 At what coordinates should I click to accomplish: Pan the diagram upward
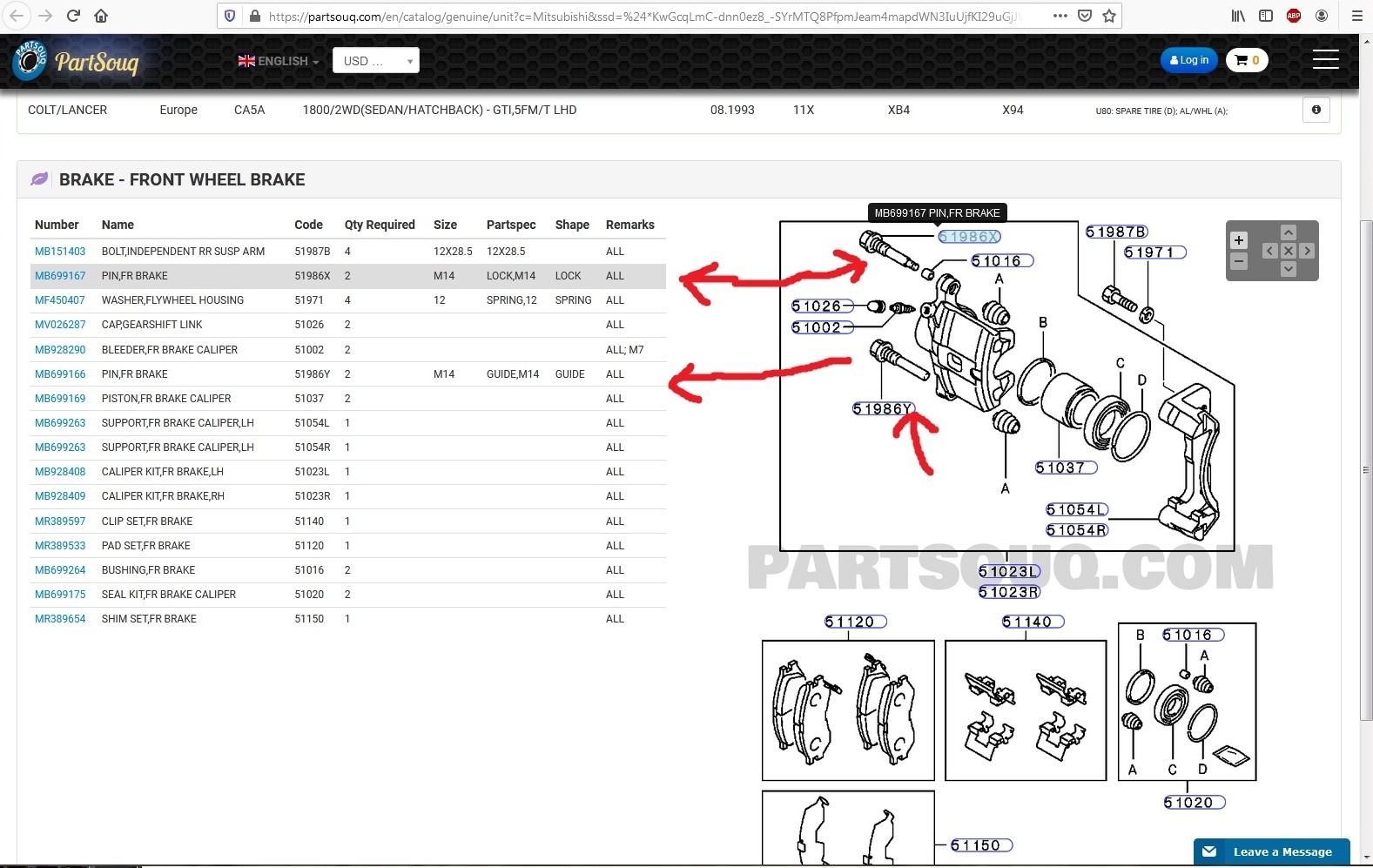click(1289, 232)
